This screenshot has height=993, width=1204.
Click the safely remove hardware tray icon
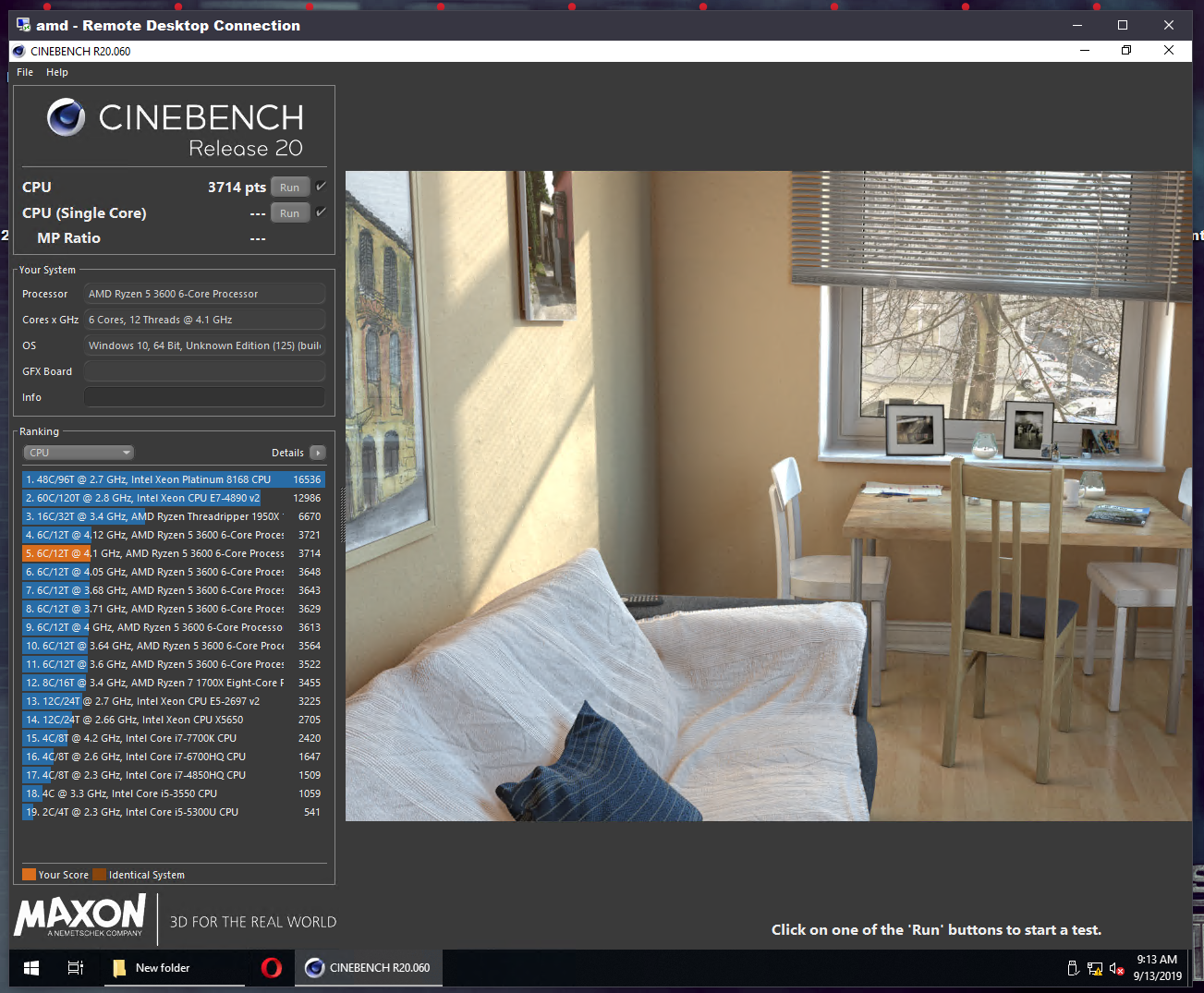(1073, 968)
